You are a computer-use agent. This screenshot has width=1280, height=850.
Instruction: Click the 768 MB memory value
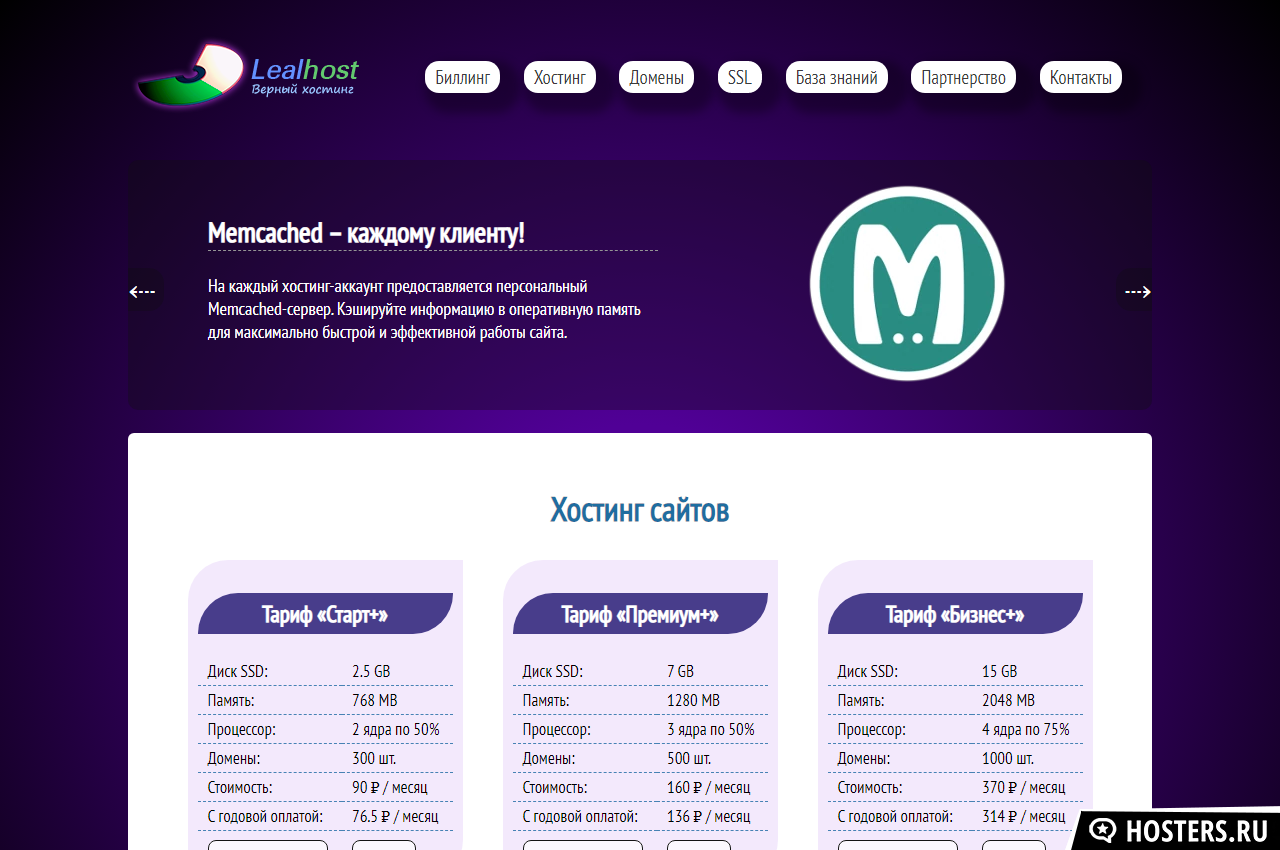coord(375,700)
